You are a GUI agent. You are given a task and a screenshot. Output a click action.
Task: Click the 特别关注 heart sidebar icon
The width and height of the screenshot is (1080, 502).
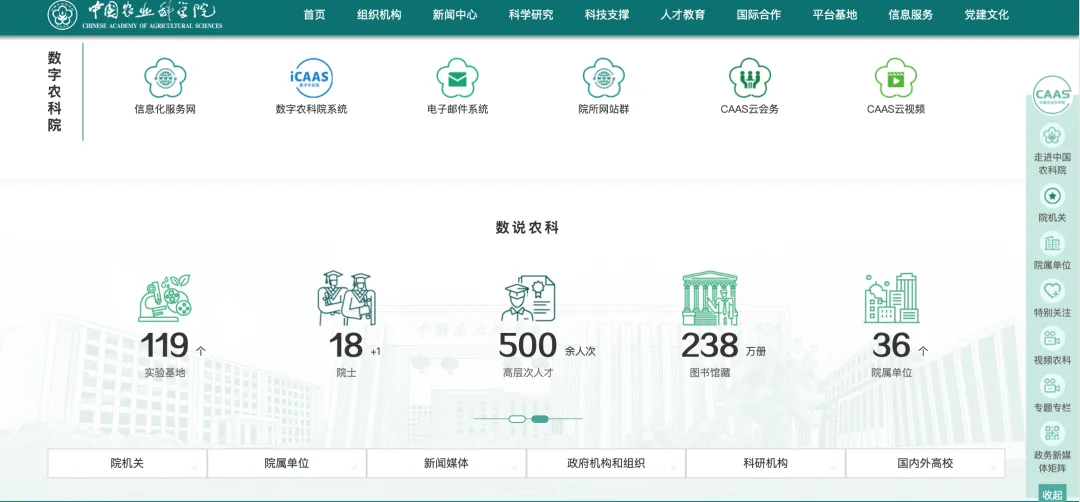[1052, 291]
